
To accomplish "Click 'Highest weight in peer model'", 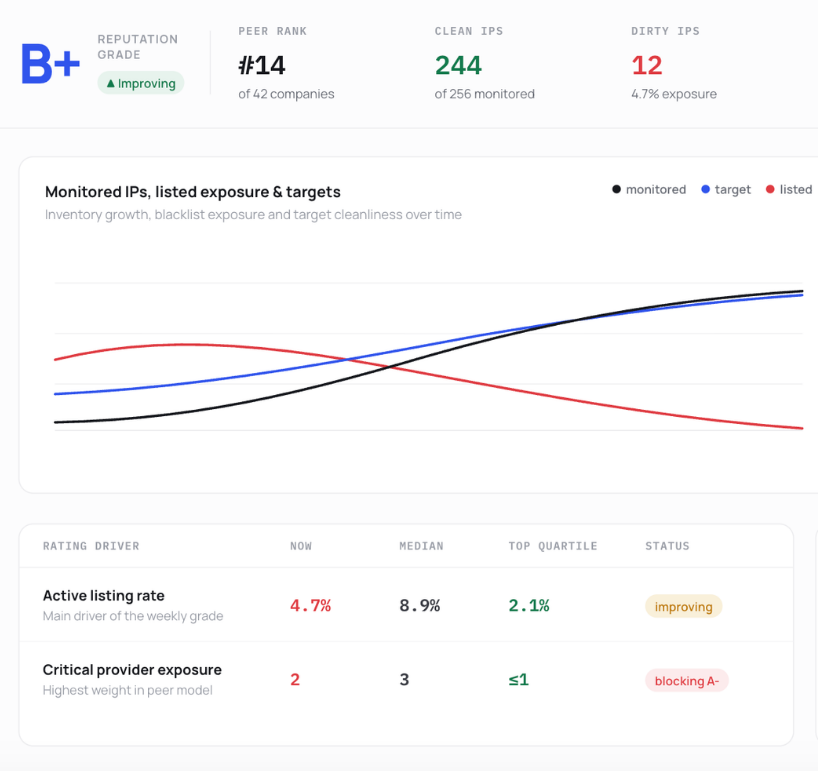I will click(128, 690).
